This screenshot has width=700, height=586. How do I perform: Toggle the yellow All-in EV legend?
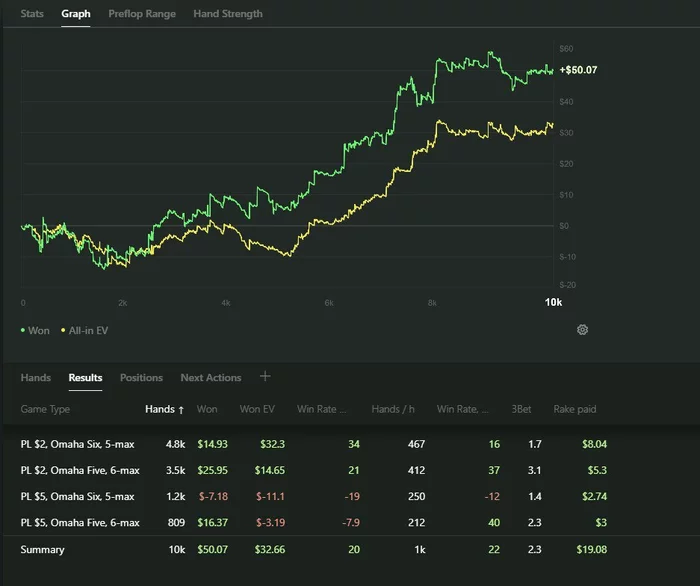point(88,330)
